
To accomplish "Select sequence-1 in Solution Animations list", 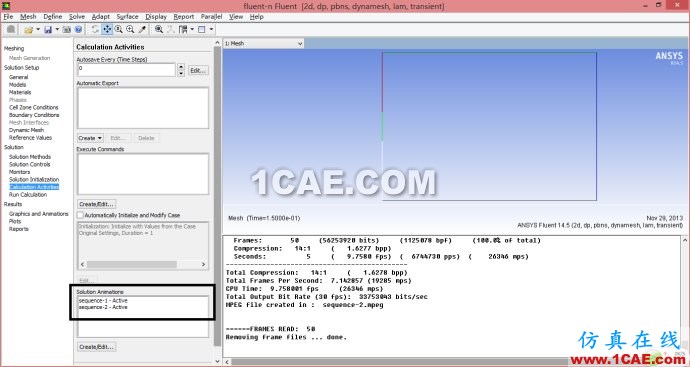I will (x=103, y=301).
